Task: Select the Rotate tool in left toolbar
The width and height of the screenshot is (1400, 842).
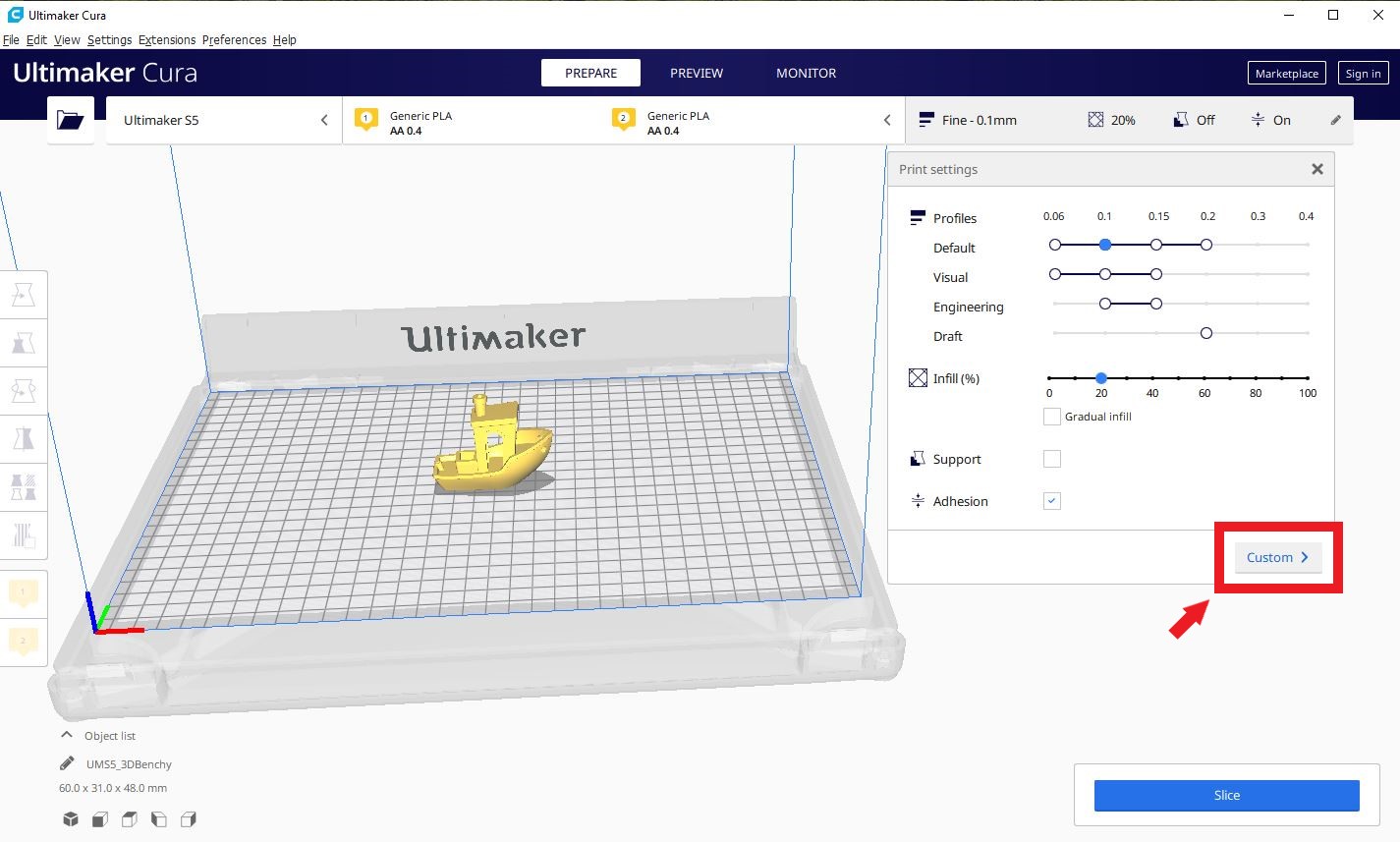Action: pos(23,391)
